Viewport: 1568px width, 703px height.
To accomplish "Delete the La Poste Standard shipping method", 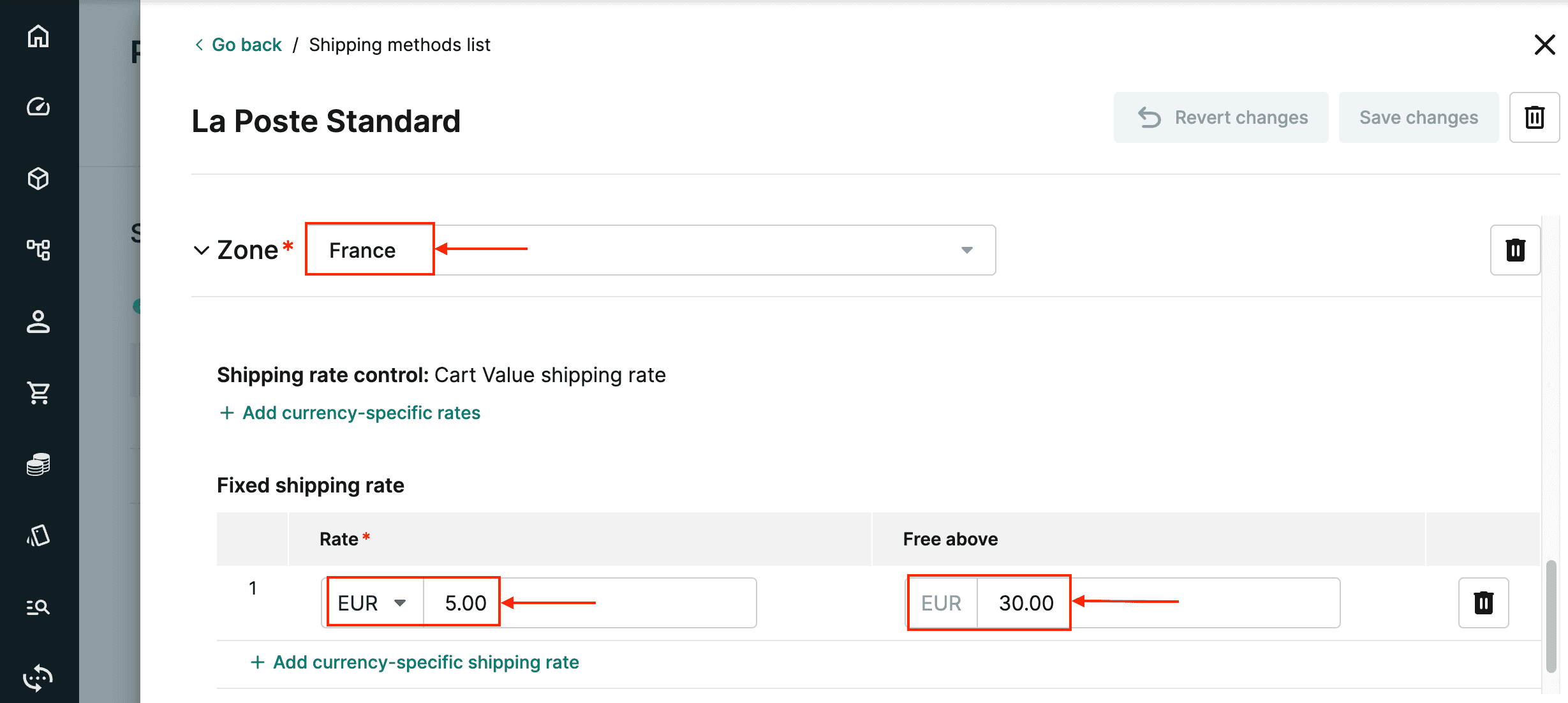I will pos(1534,117).
